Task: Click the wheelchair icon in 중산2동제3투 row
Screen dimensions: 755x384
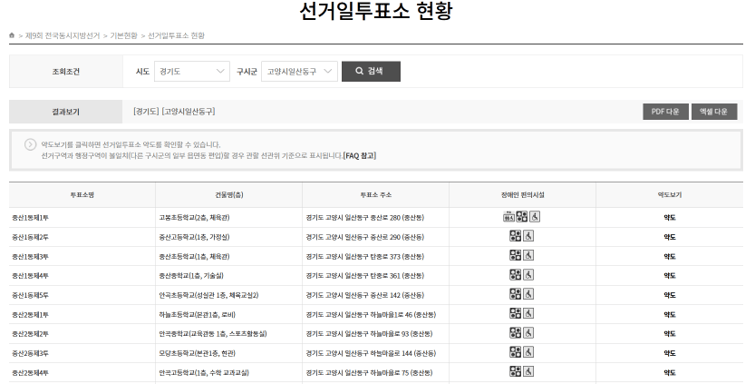Action: point(529,352)
